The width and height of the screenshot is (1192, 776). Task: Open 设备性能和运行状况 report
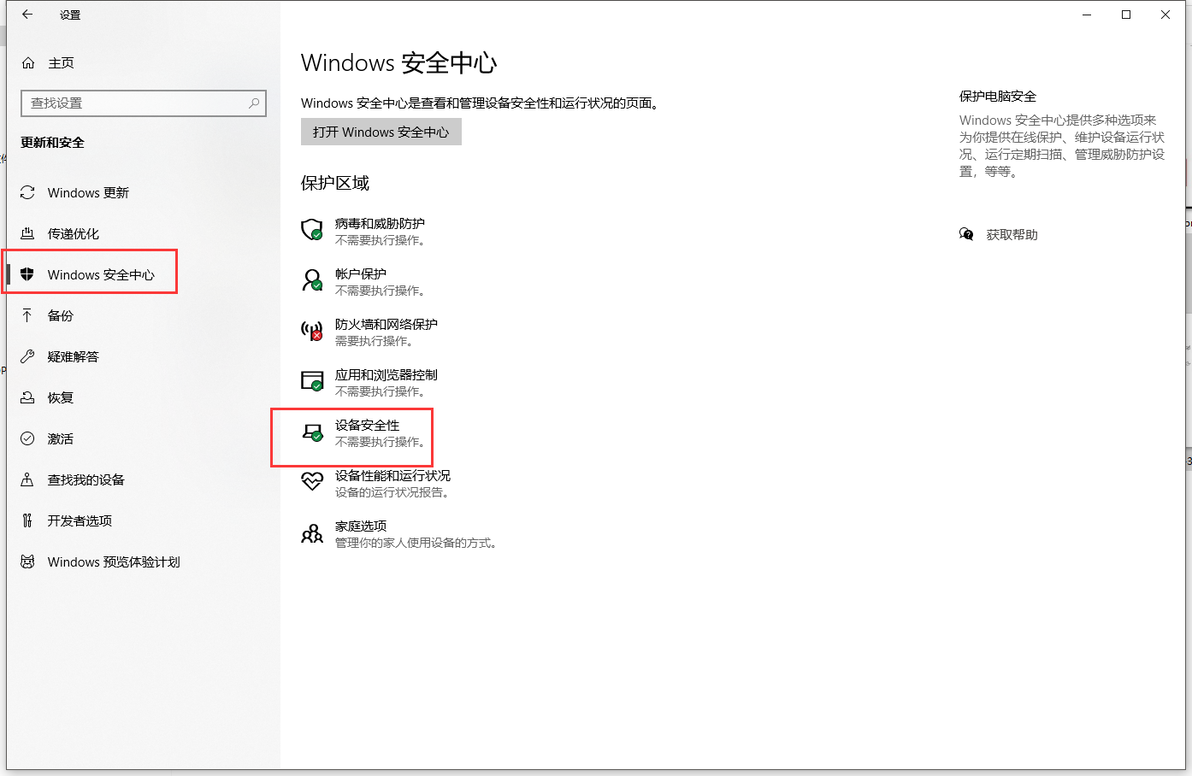[376, 483]
